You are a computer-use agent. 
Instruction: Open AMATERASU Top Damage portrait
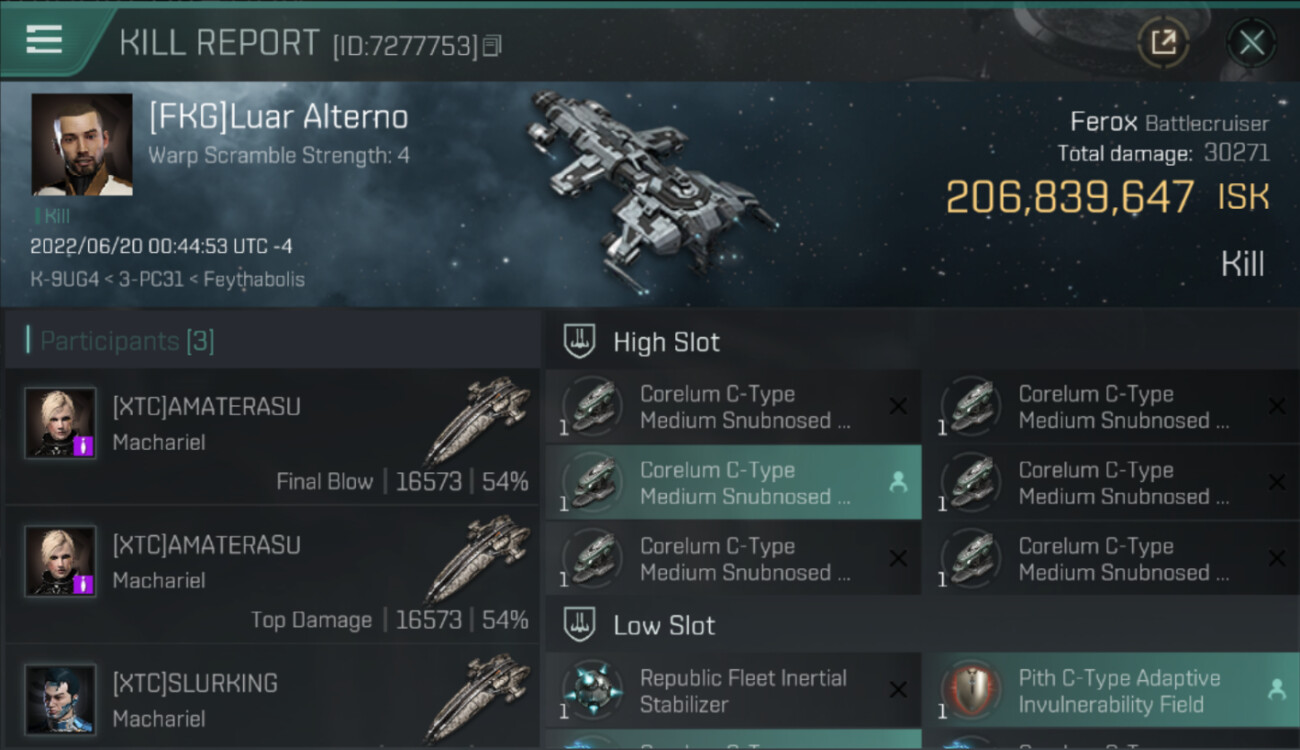coord(61,562)
